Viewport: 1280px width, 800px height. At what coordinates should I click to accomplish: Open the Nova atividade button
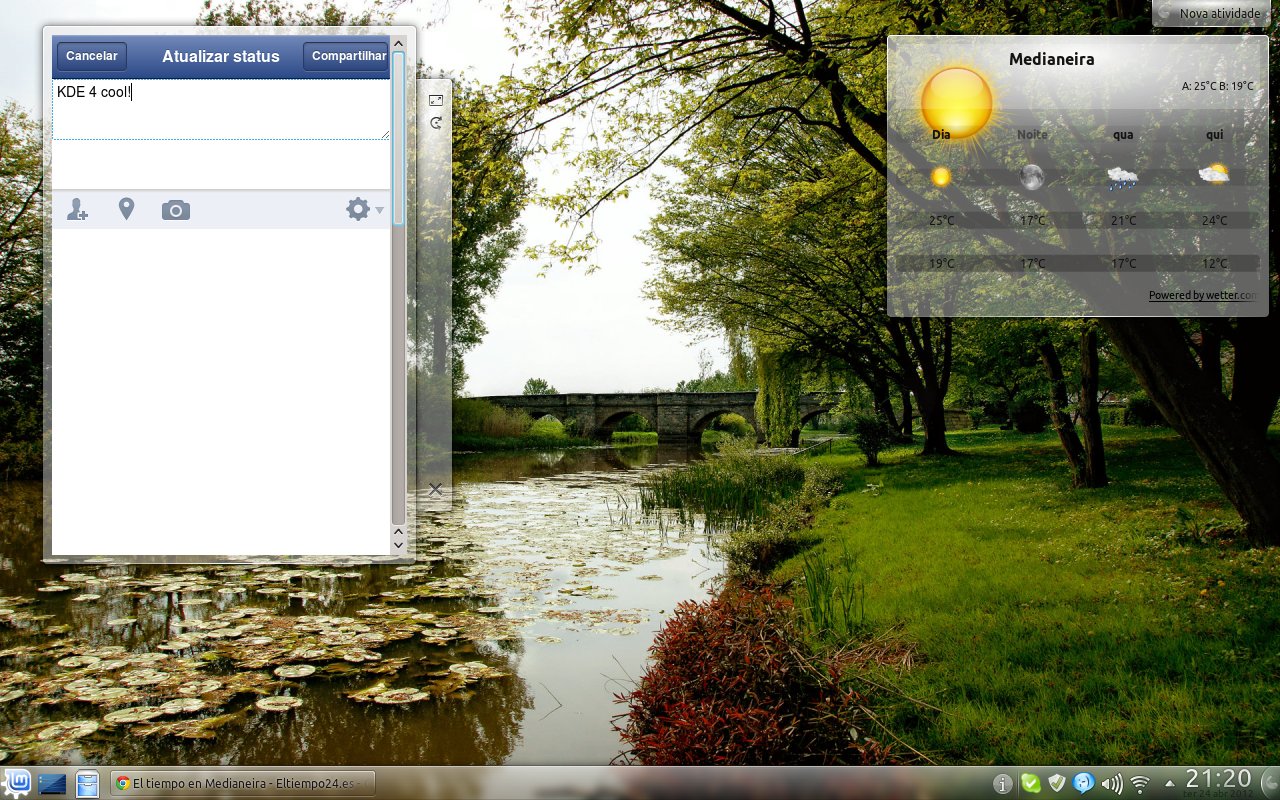click(x=1212, y=13)
